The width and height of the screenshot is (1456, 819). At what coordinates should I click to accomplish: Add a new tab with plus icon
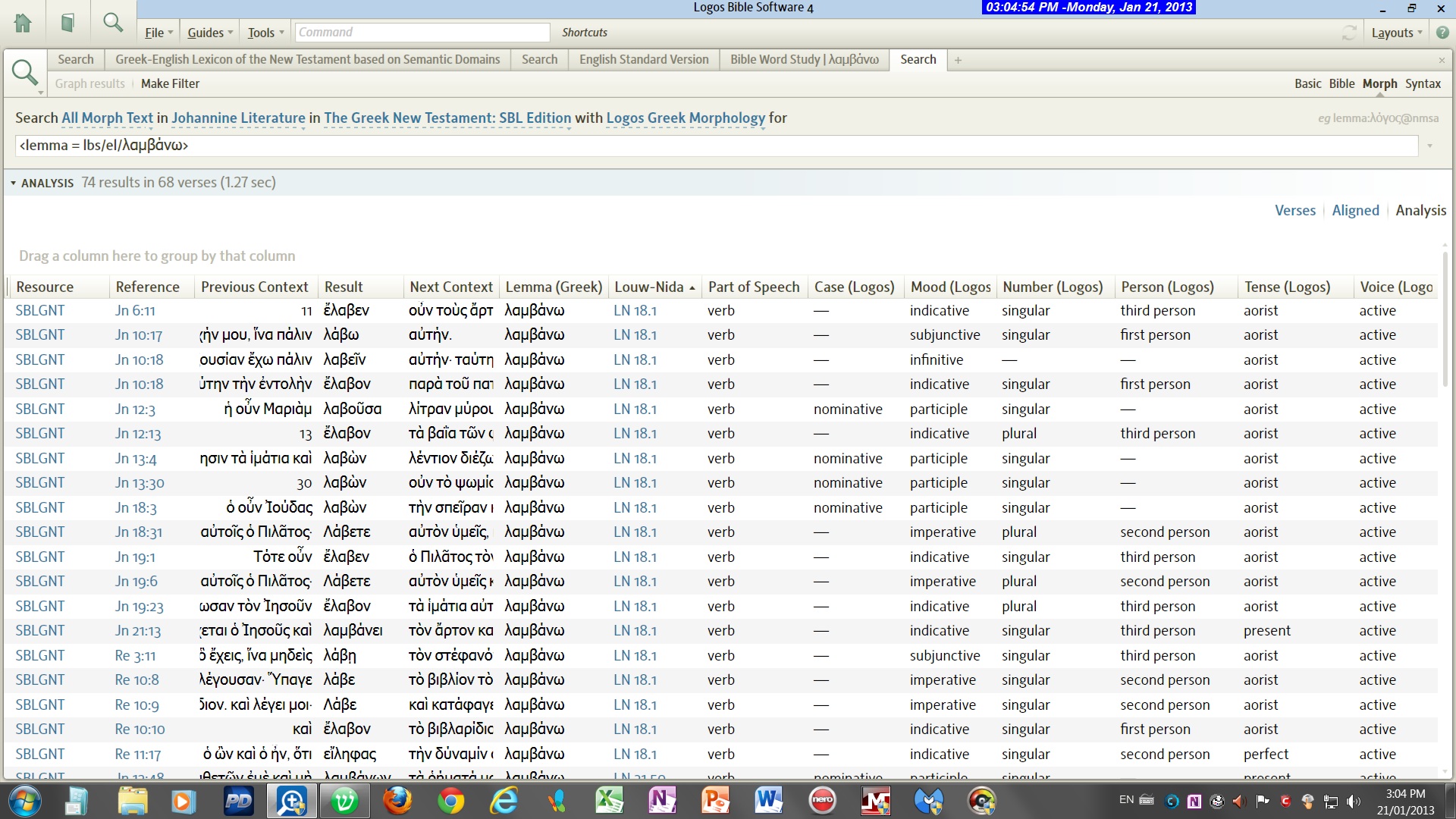coord(958,60)
